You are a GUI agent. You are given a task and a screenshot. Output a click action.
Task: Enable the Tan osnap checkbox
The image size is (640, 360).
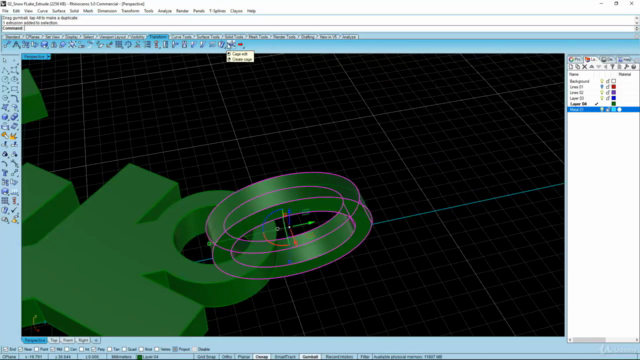pyautogui.click(x=109, y=349)
